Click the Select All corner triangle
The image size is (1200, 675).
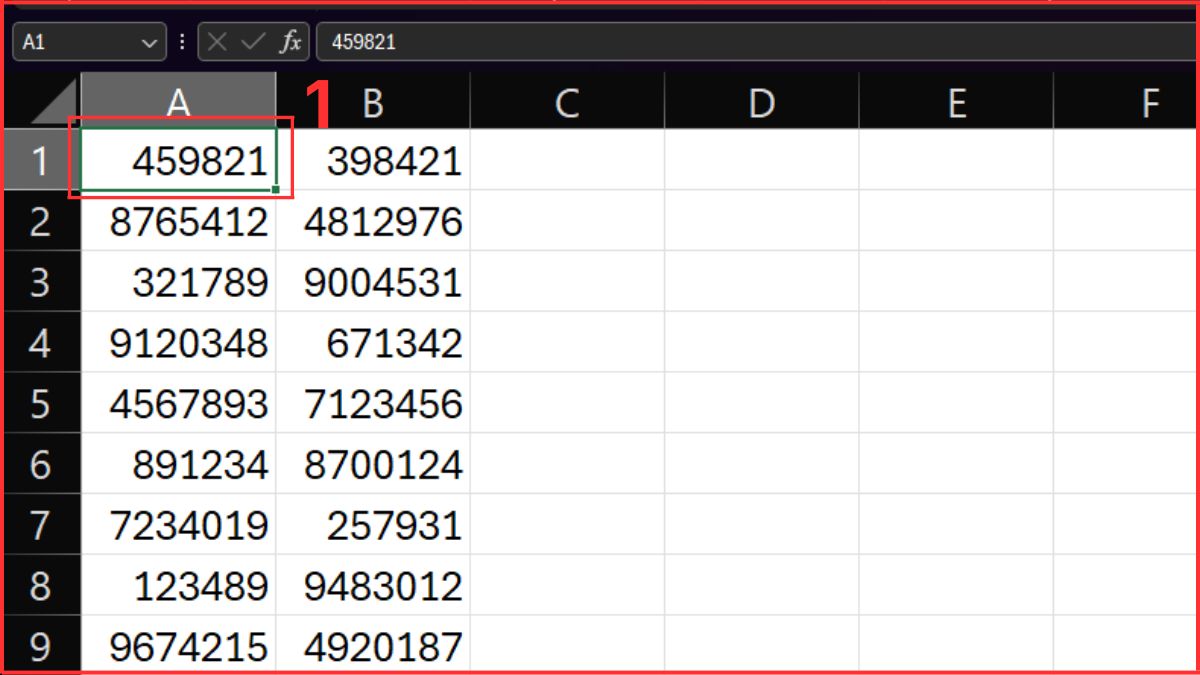(42, 102)
